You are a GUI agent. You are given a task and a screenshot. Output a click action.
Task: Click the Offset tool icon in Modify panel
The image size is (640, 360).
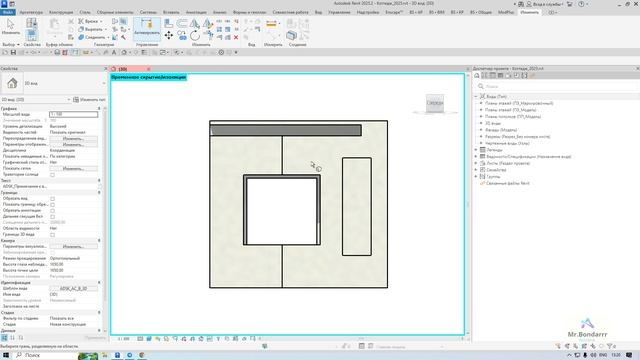click(182, 24)
